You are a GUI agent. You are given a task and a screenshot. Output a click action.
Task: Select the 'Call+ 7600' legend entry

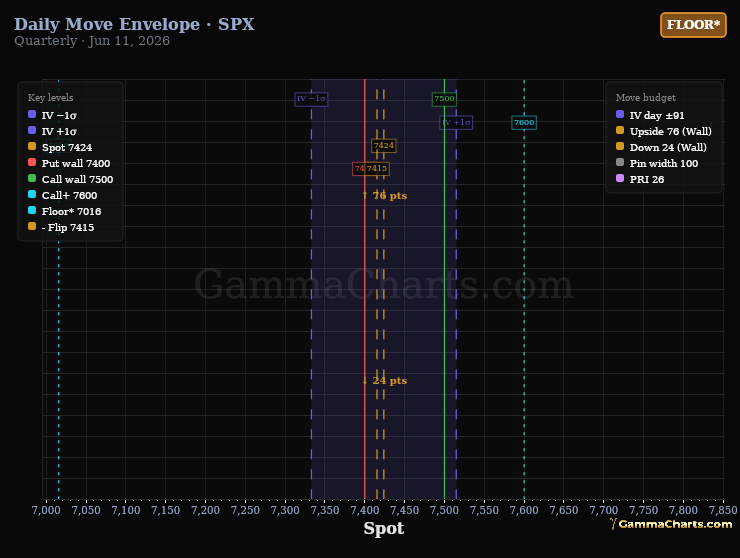point(69,195)
